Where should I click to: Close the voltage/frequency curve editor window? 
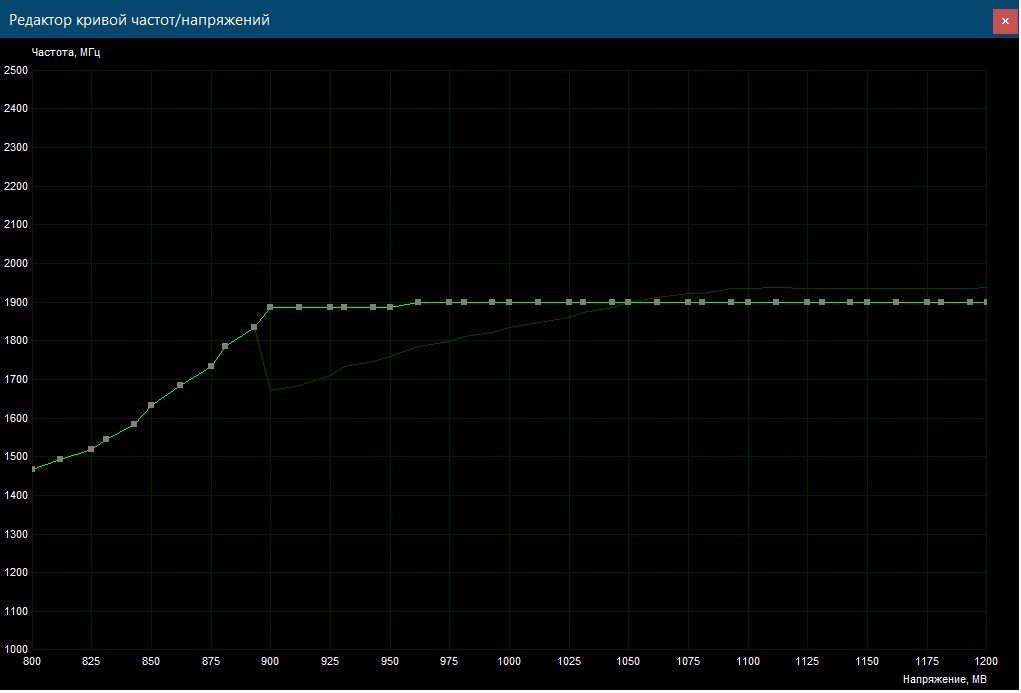pyautogui.click(x=1003, y=20)
